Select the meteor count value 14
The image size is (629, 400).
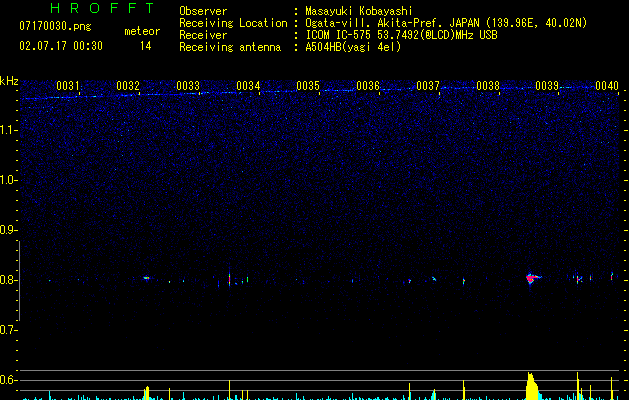coord(146,46)
